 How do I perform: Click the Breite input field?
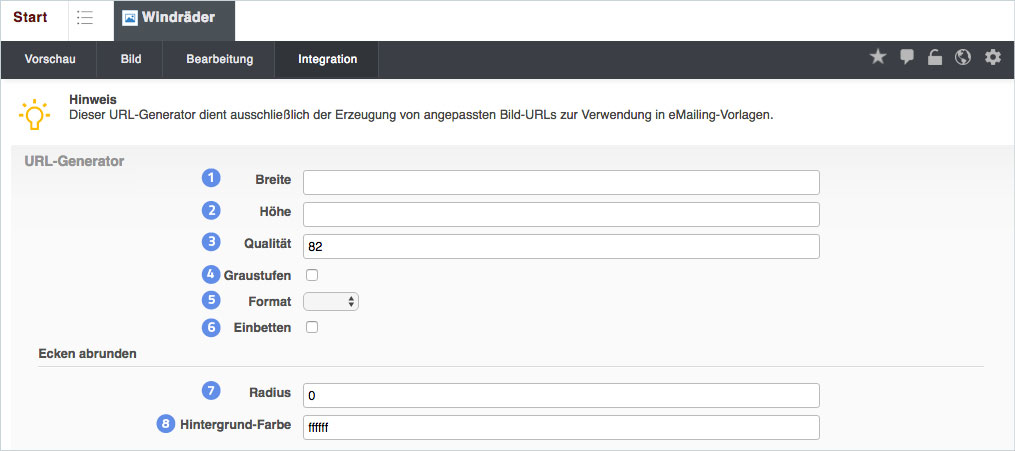point(561,182)
